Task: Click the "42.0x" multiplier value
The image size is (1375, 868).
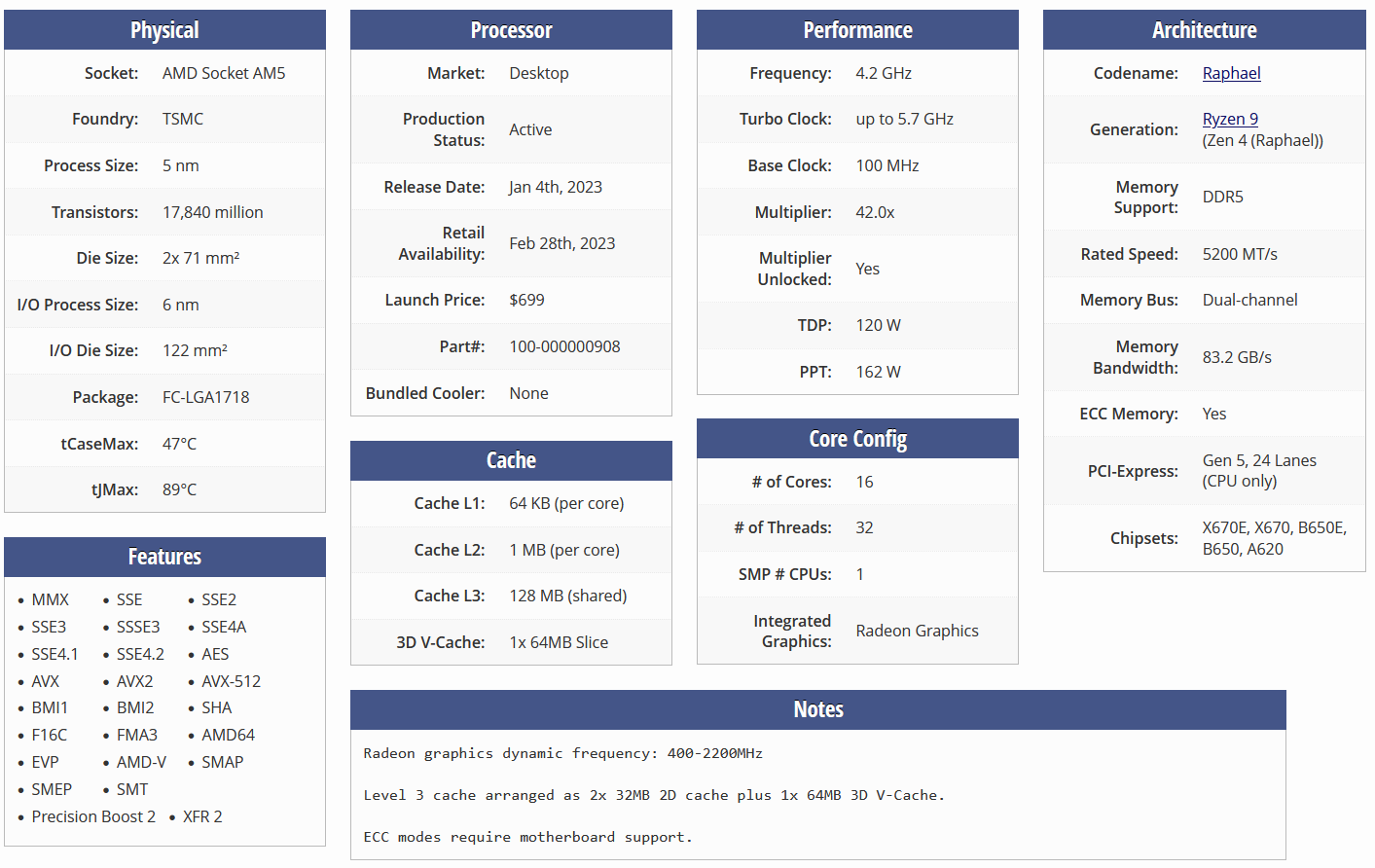Action: coord(875,212)
